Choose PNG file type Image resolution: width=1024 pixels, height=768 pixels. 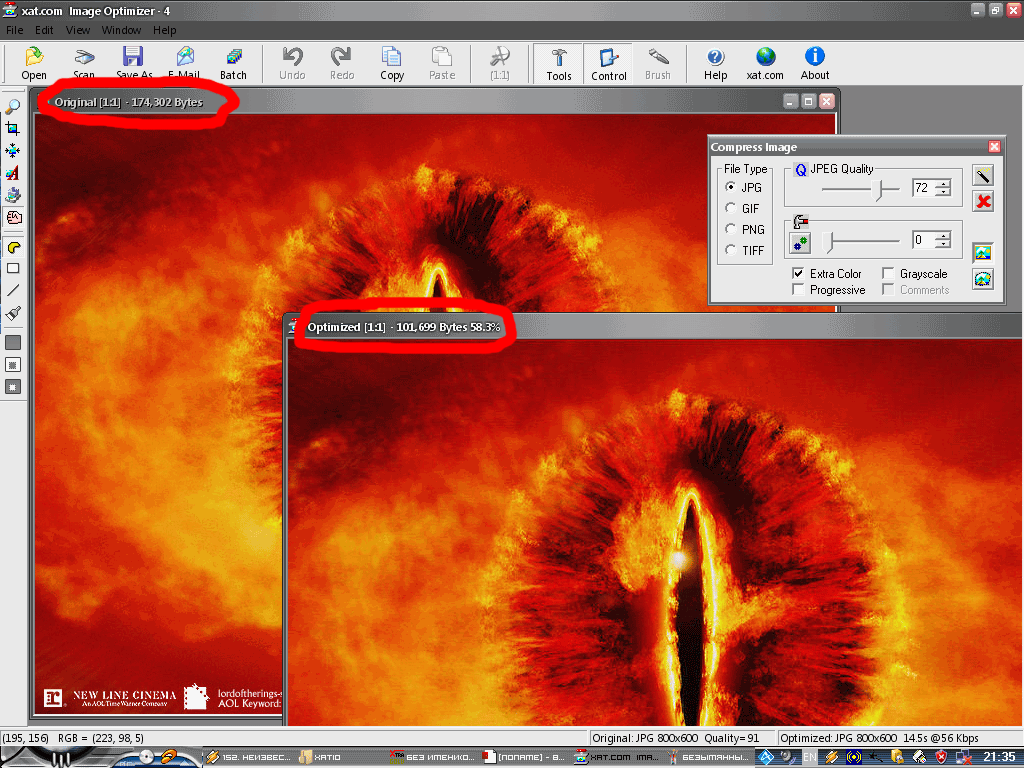[745, 229]
